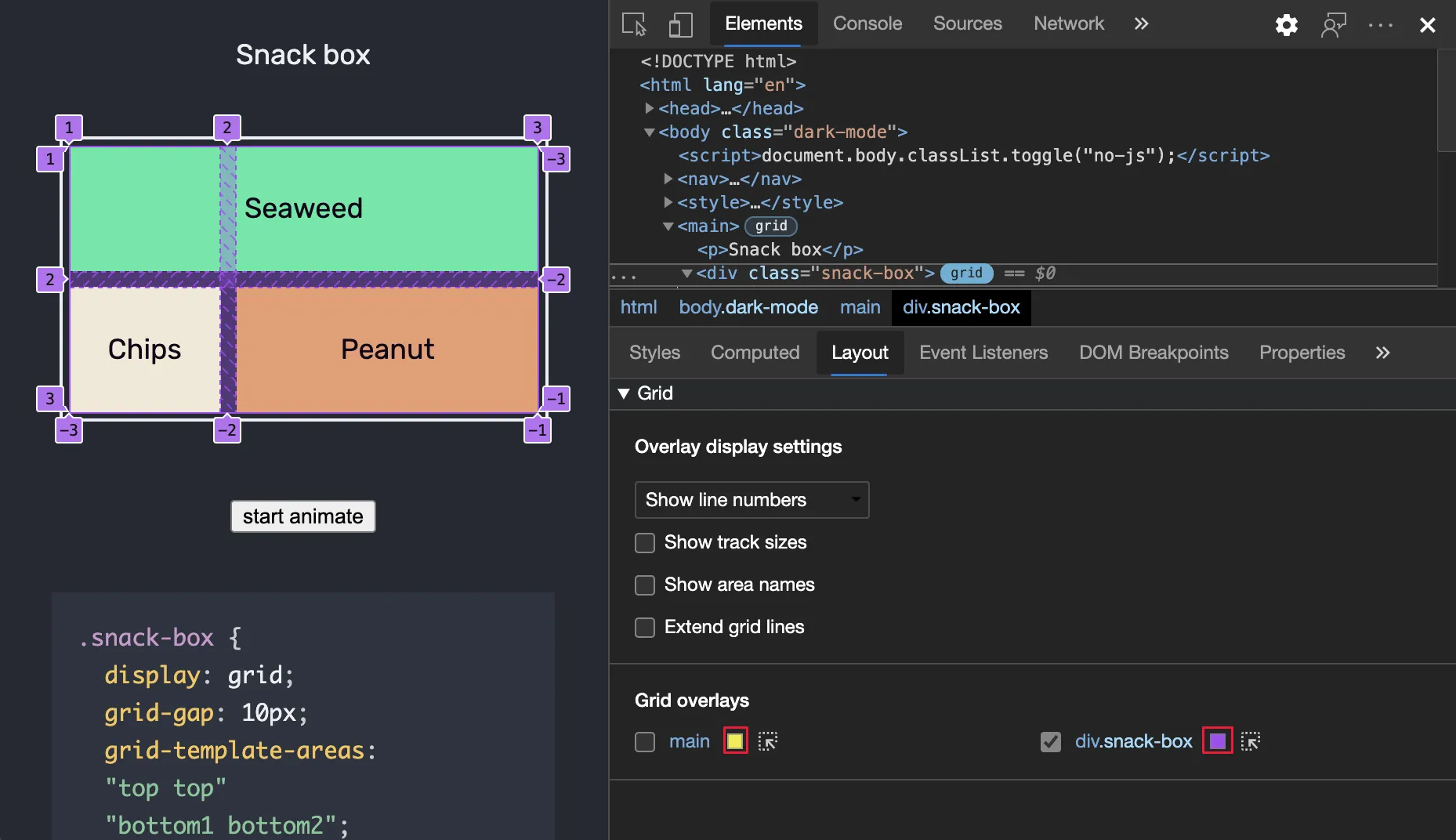Activate the inspect element picker icon
This screenshot has width=1456, height=840.
click(x=634, y=24)
